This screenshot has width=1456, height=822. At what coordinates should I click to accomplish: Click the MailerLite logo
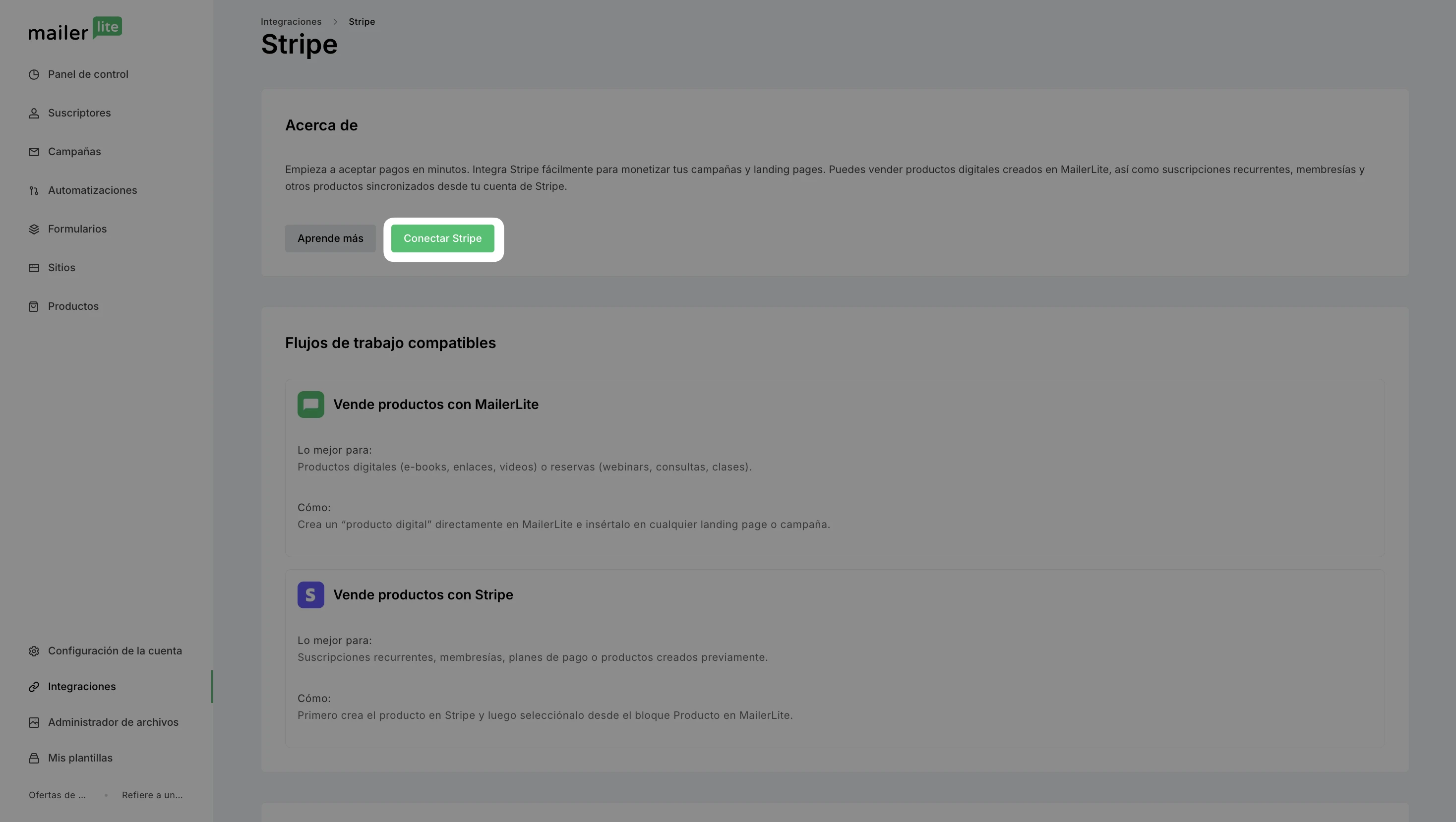pos(75,29)
